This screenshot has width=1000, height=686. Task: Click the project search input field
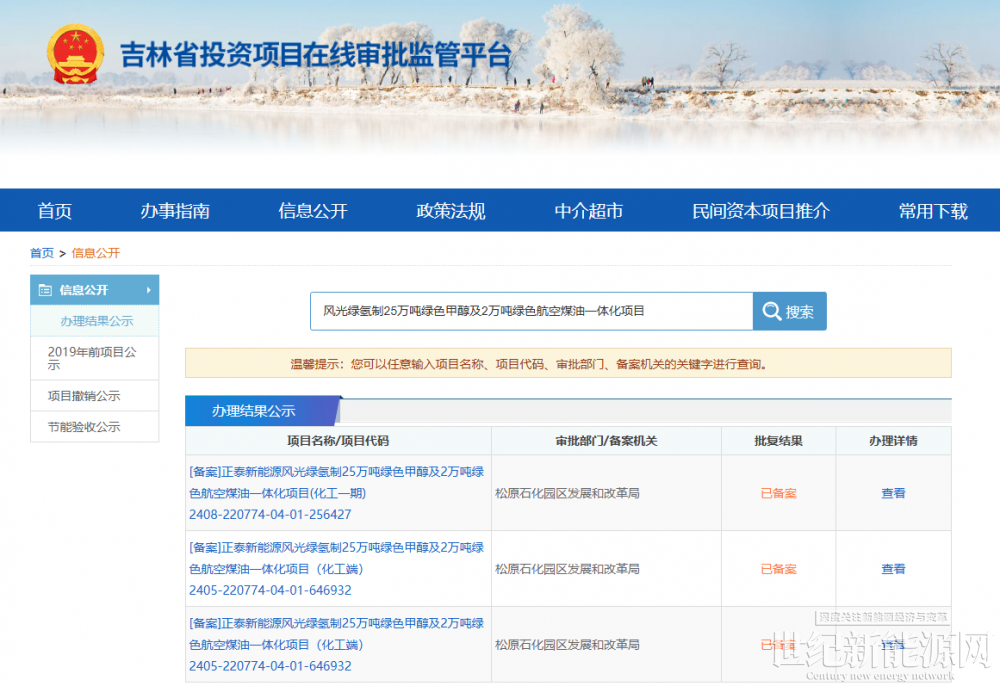pos(530,311)
